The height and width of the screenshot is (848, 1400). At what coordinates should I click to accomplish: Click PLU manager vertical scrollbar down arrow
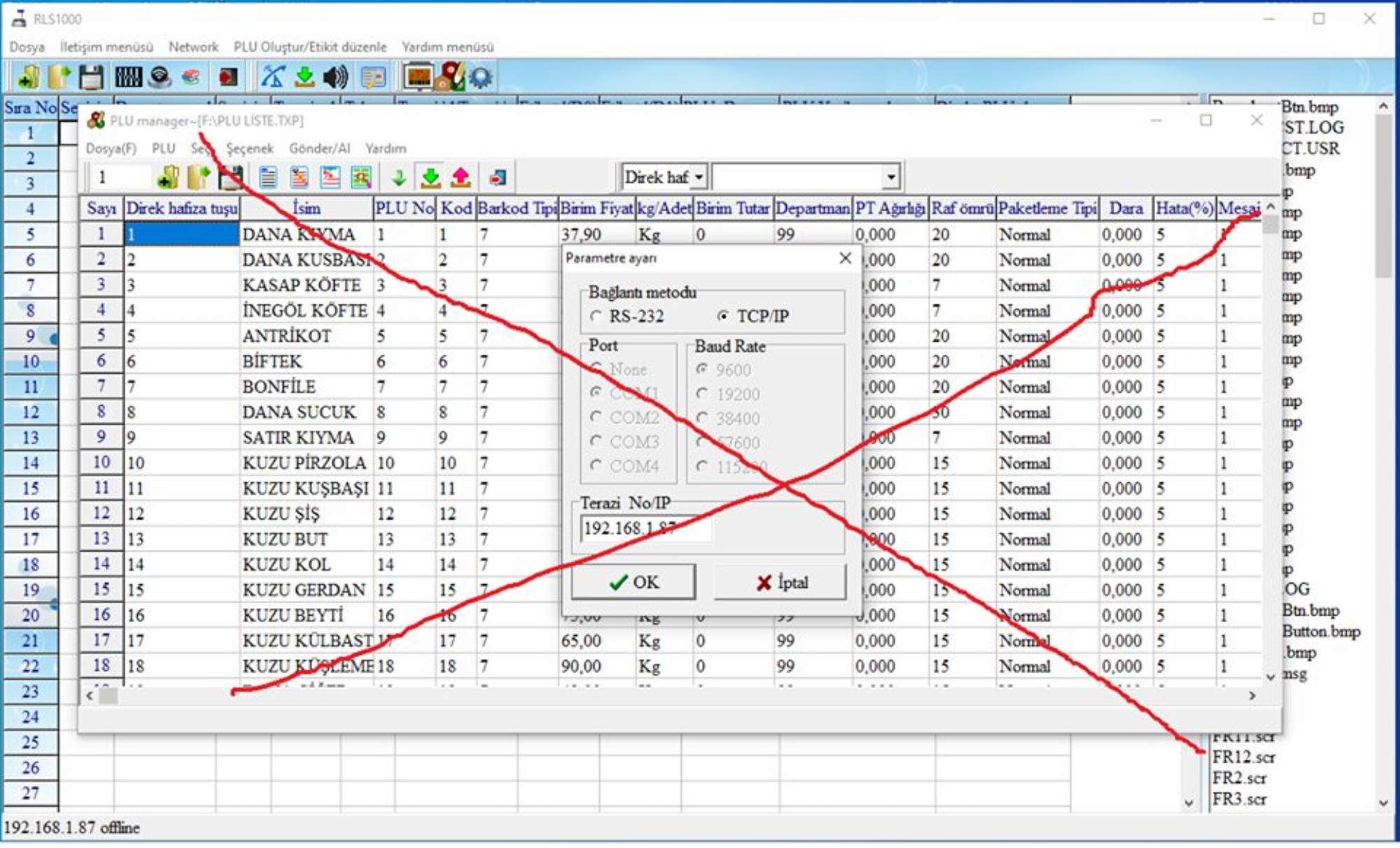coord(1270,677)
